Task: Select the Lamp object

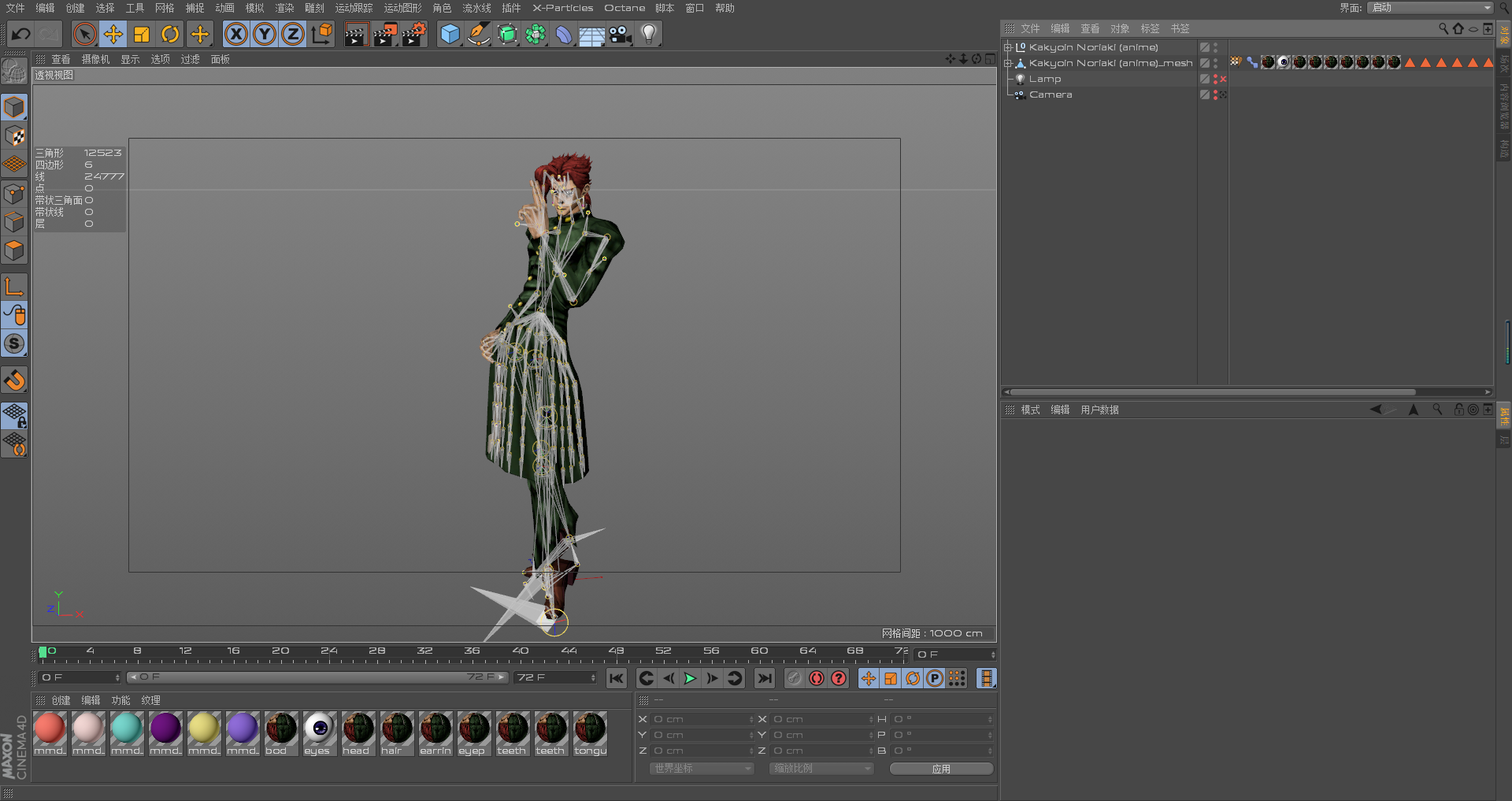Action: (1045, 79)
